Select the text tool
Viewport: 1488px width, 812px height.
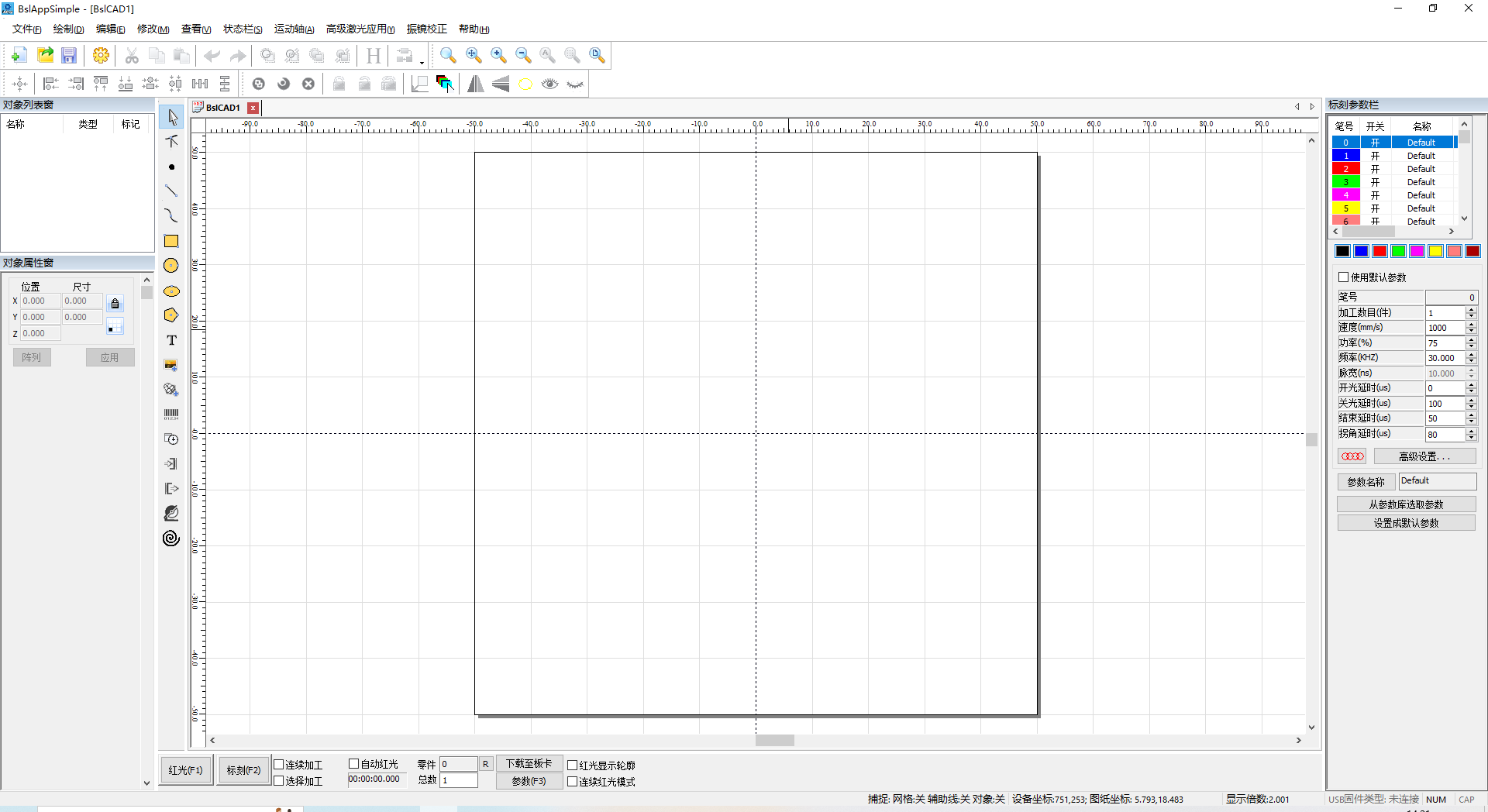[171, 340]
